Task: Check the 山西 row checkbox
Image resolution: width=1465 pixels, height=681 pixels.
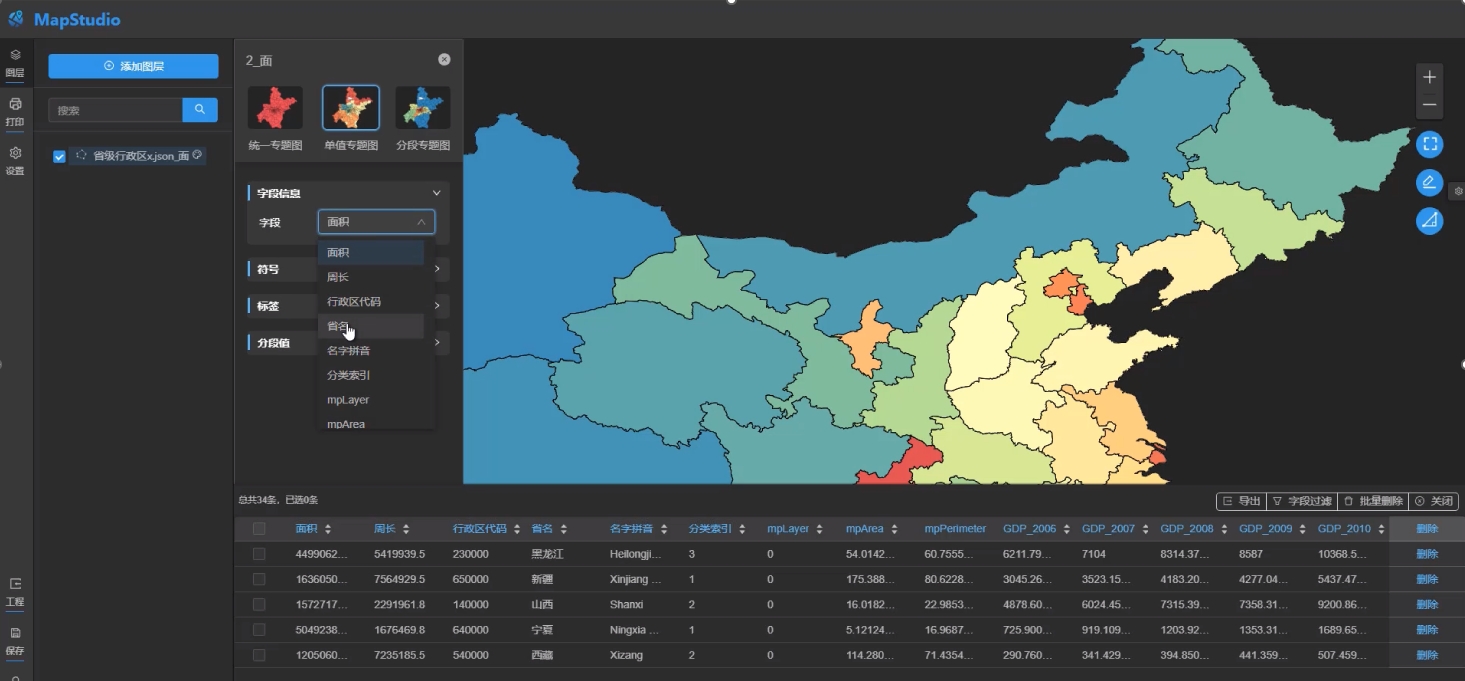Action: 259,605
